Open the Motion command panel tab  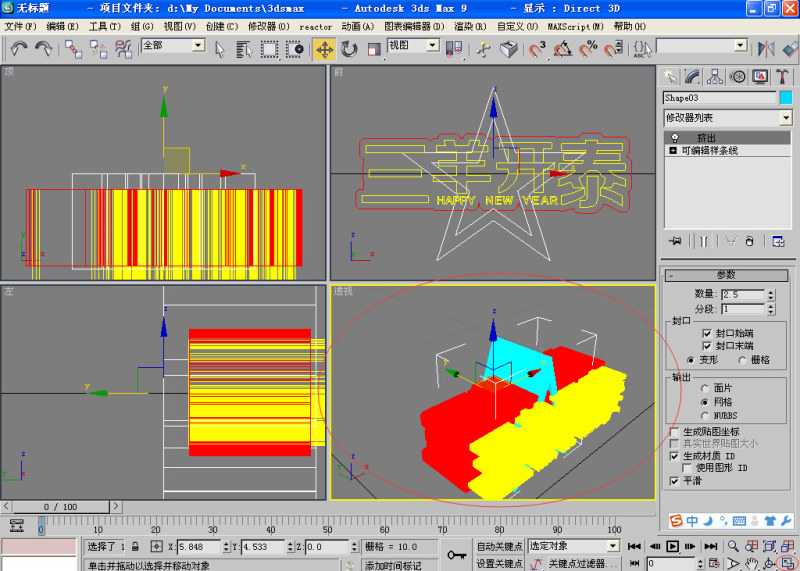tap(737, 77)
